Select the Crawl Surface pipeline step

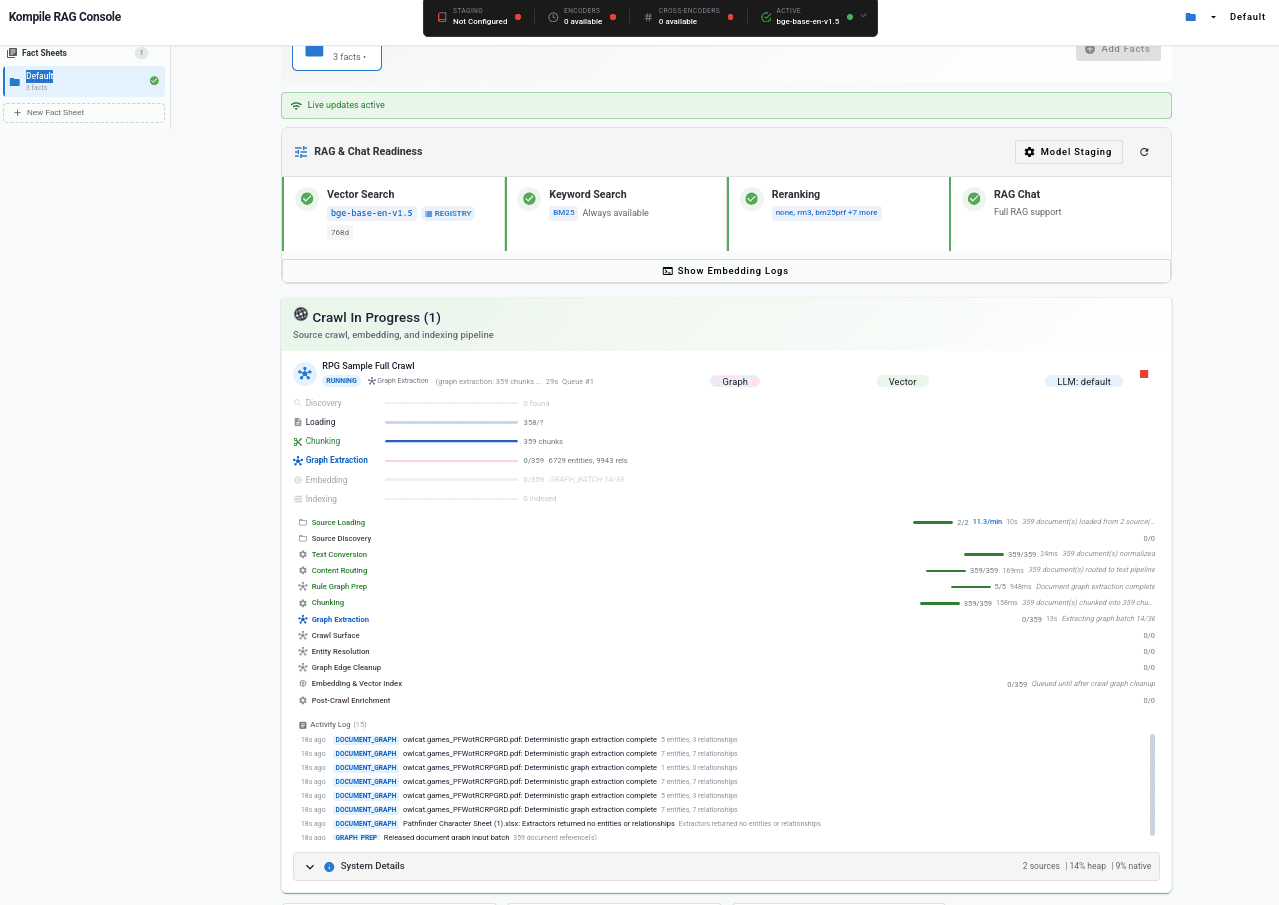(726, 635)
